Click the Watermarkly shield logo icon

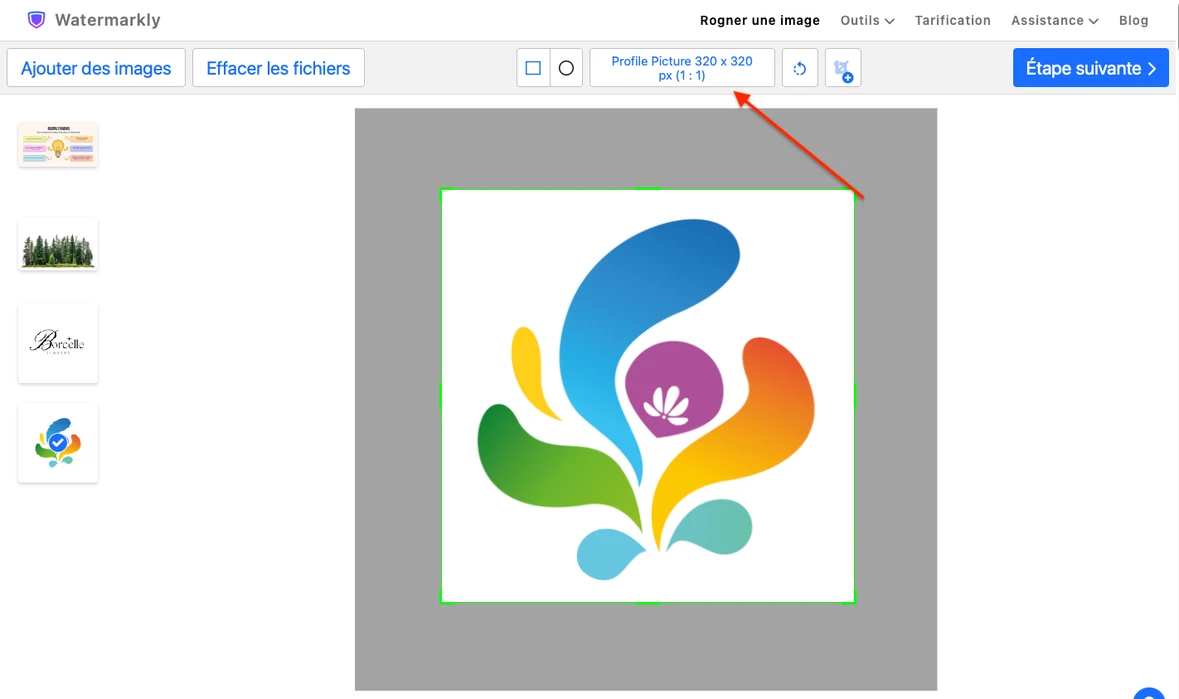(36, 20)
